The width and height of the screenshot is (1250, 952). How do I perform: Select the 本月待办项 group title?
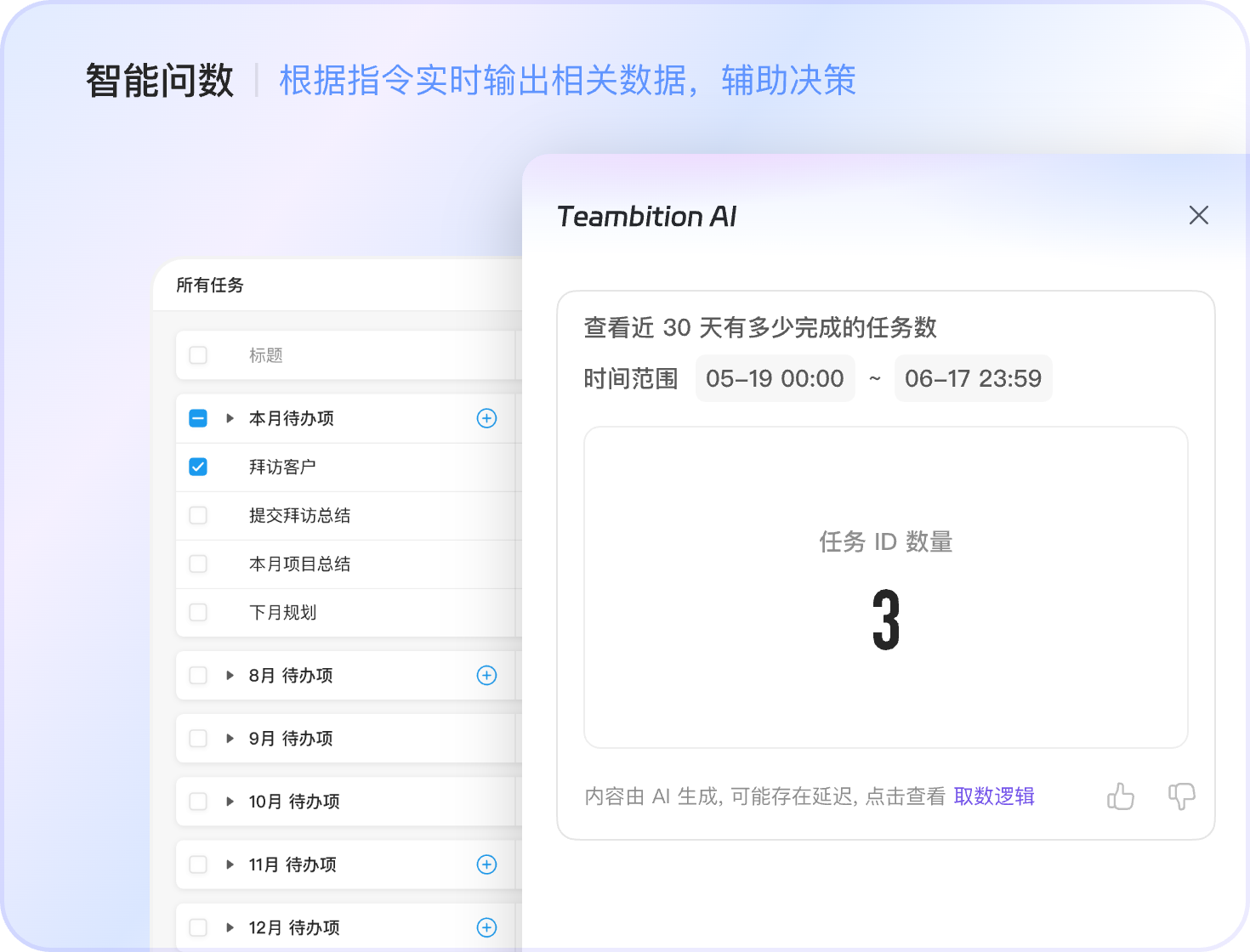pos(292,418)
